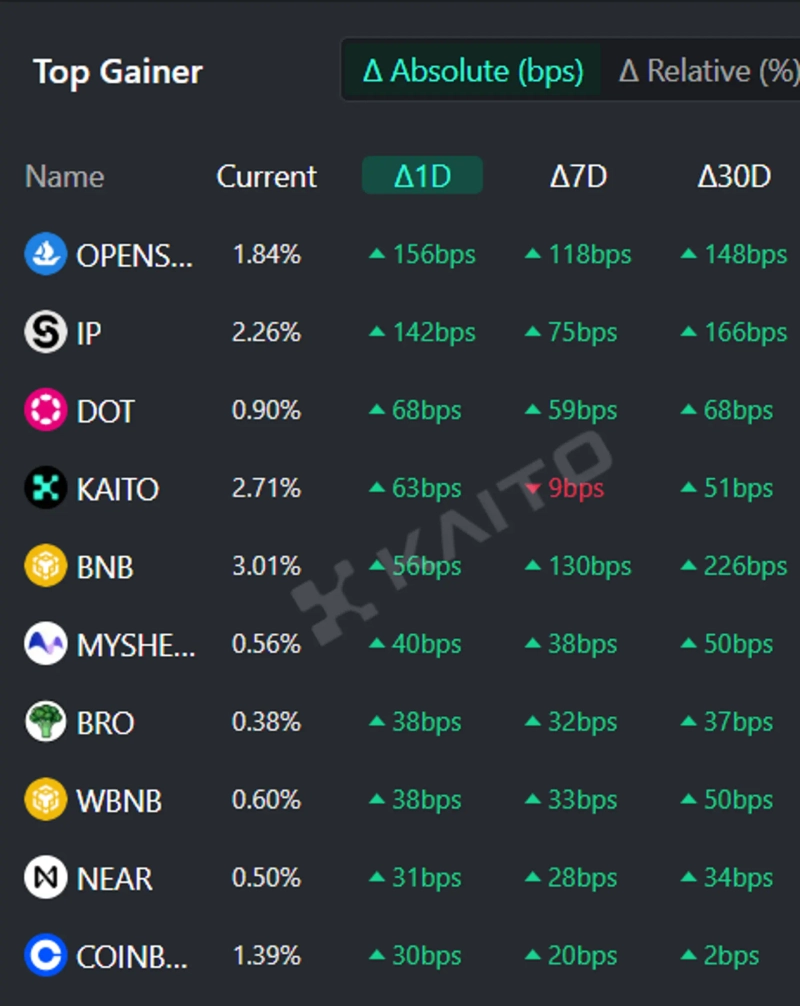Click the Name column header
The height and width of the screenshot is (1006, 800).
pyautogui.click(x=64, y=176)
